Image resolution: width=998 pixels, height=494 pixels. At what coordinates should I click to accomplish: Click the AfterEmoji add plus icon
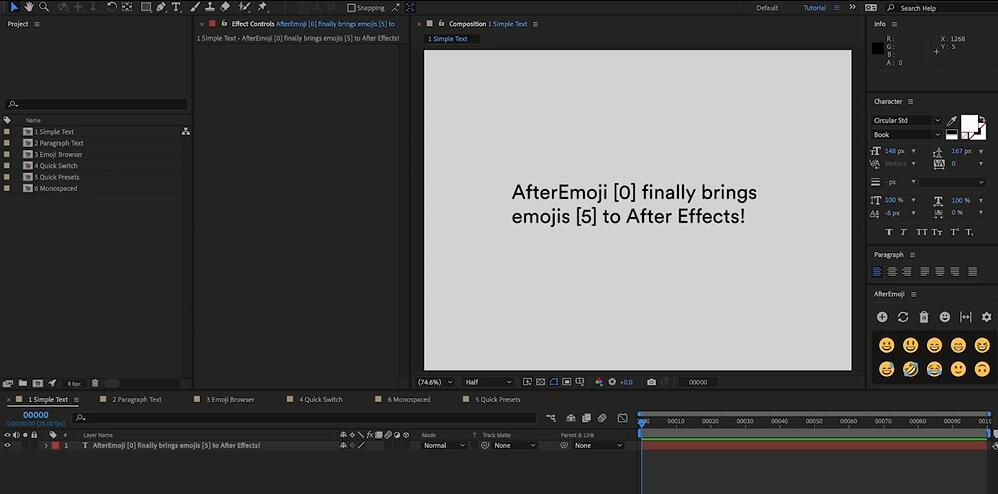[x=882, y=316]
